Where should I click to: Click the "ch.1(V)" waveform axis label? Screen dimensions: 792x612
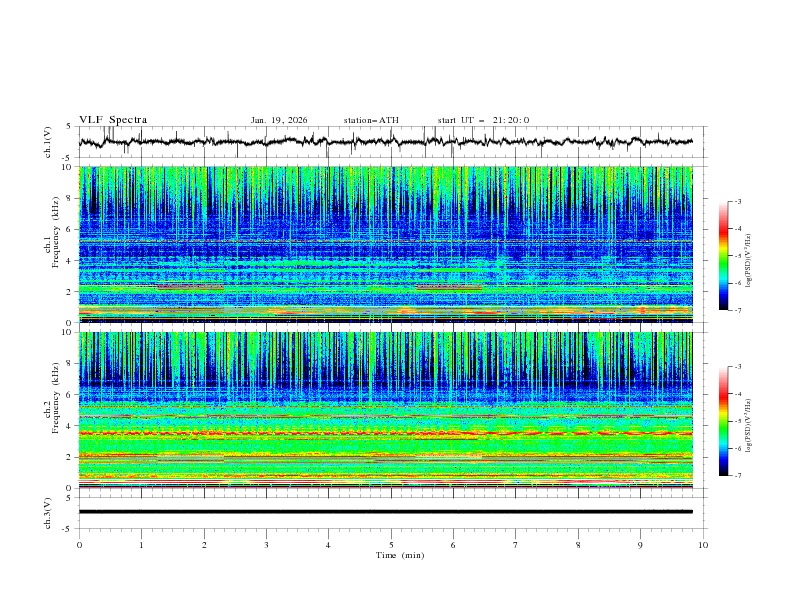pos(48,142)
